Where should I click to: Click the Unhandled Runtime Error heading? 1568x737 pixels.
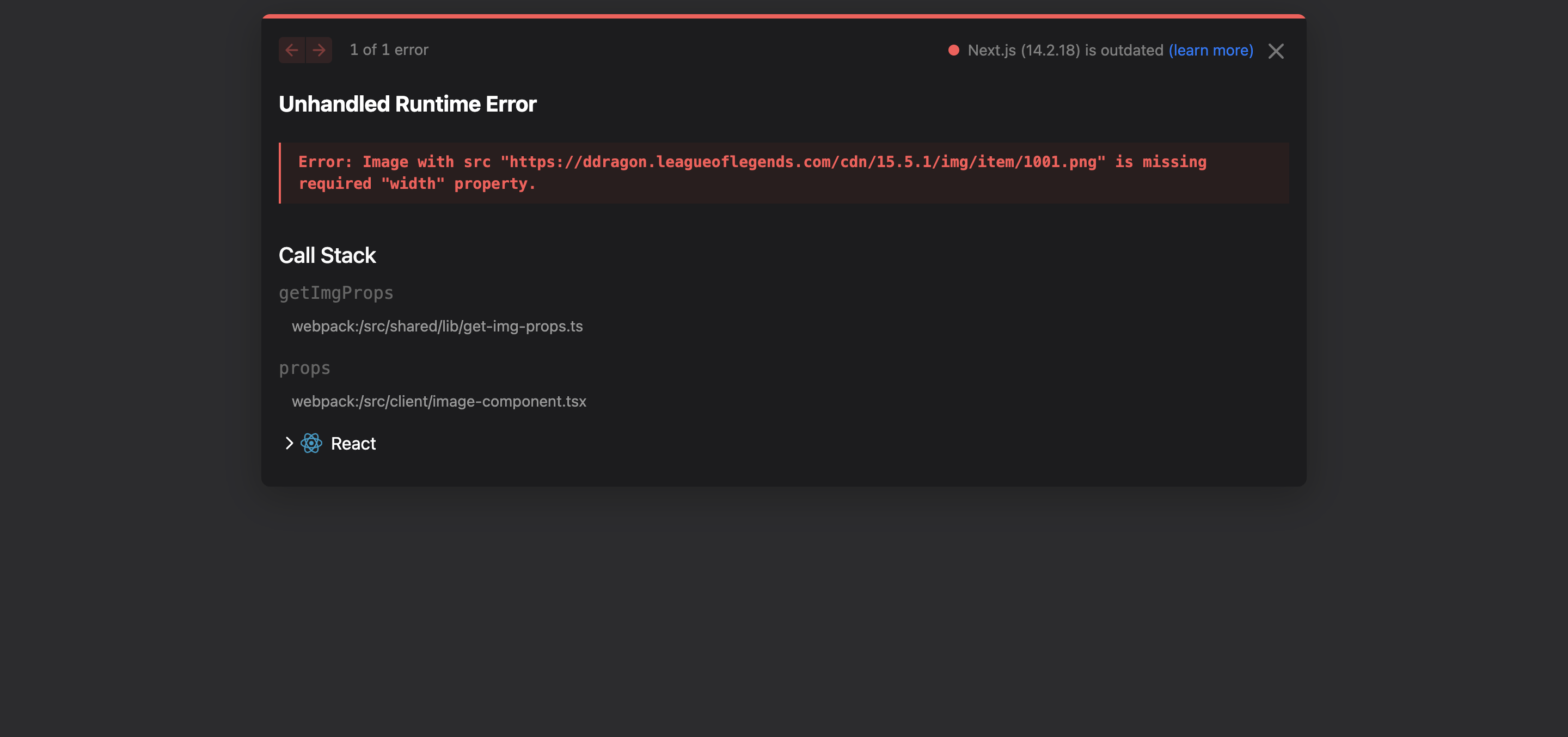click(x=407, y=104)
